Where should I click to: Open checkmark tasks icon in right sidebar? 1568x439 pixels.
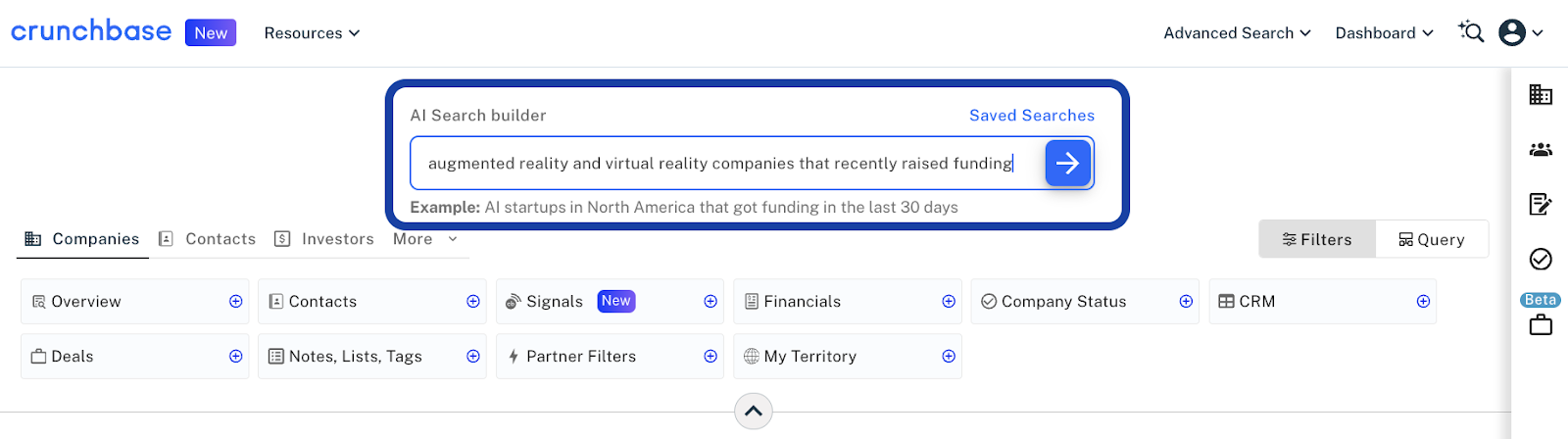click(1541, 259)
